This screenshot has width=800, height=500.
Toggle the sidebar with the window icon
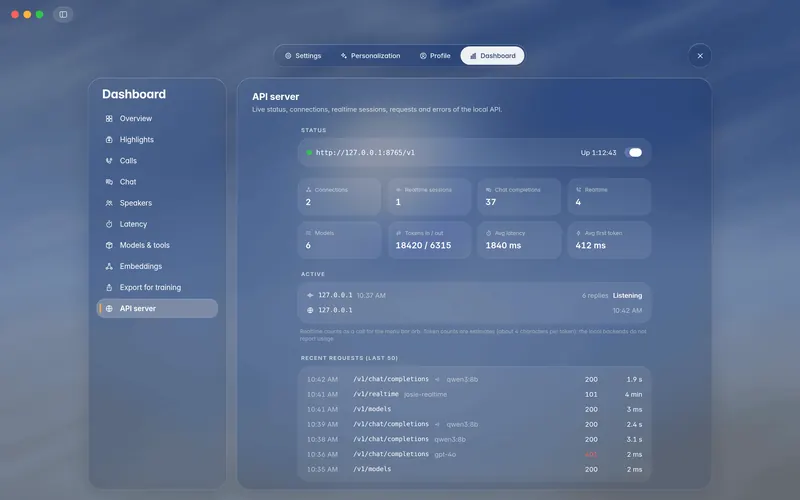point(63,14)
